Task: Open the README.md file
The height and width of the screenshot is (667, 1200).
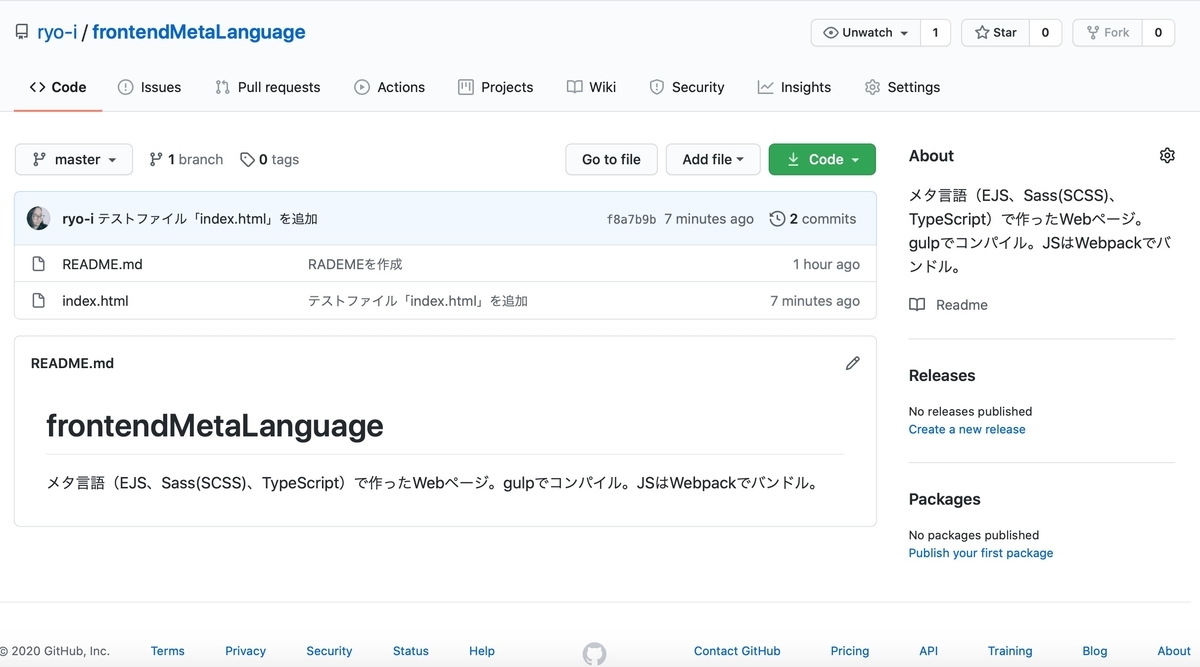Action: pyautogui.click(x=102, y=264)
